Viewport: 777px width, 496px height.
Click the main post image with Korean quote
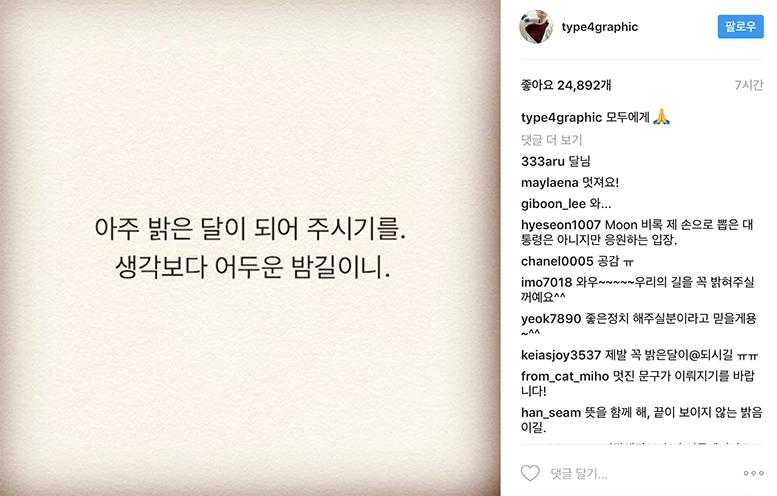tap(250, 248)
